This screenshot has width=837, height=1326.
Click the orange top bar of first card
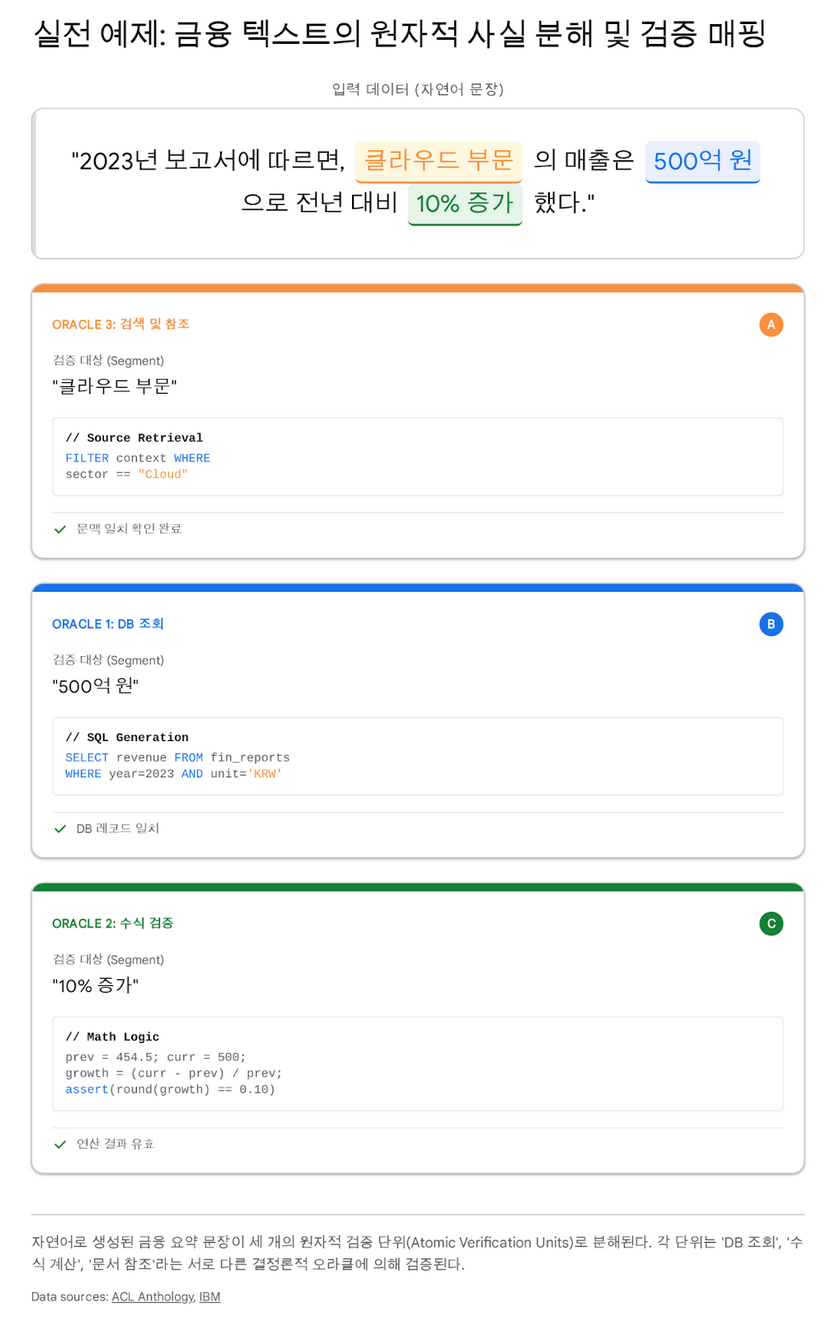pos(417,288)
